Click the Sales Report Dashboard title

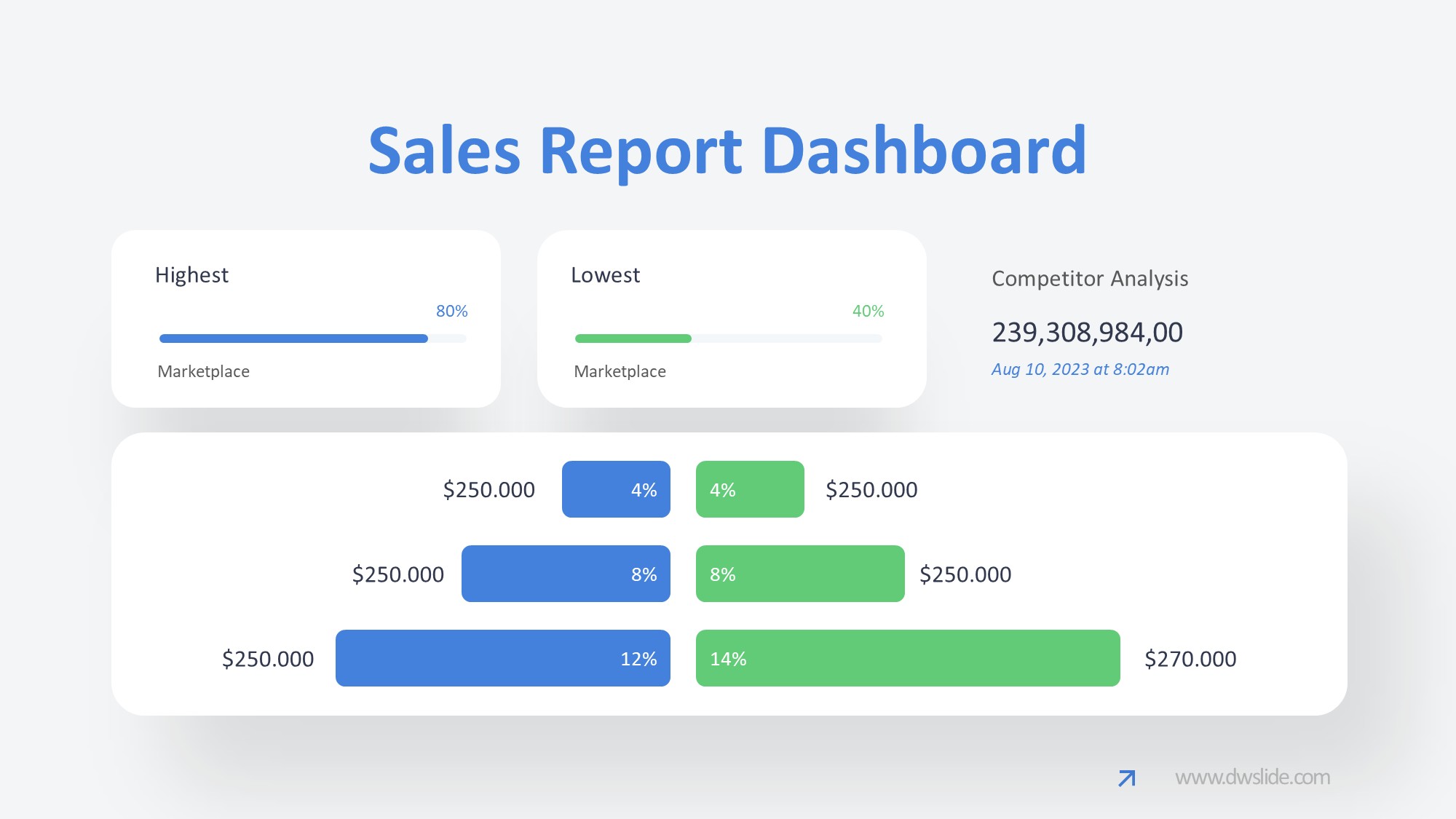click(x=727, y=151)
